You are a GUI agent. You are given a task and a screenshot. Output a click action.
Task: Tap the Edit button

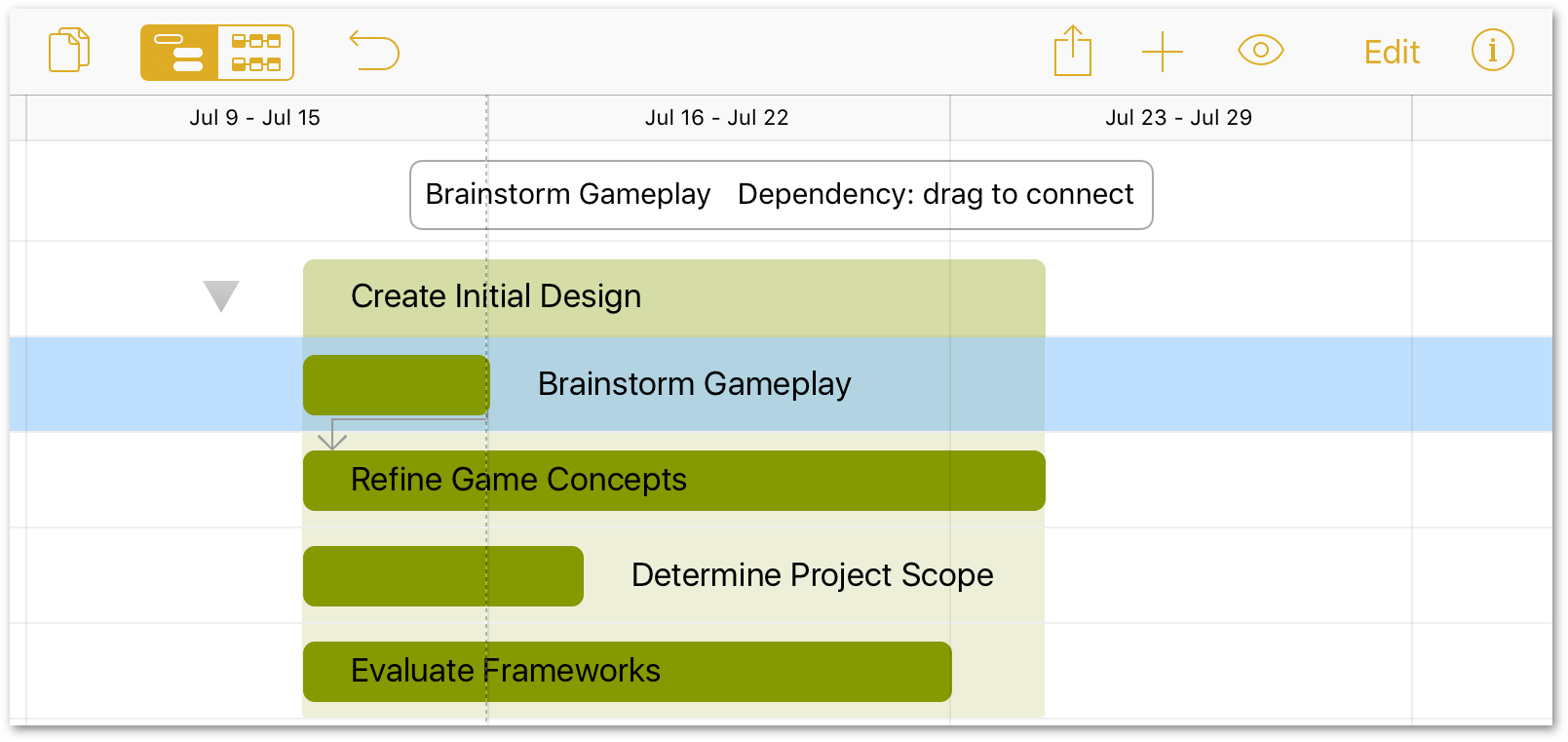[1392, 52]
